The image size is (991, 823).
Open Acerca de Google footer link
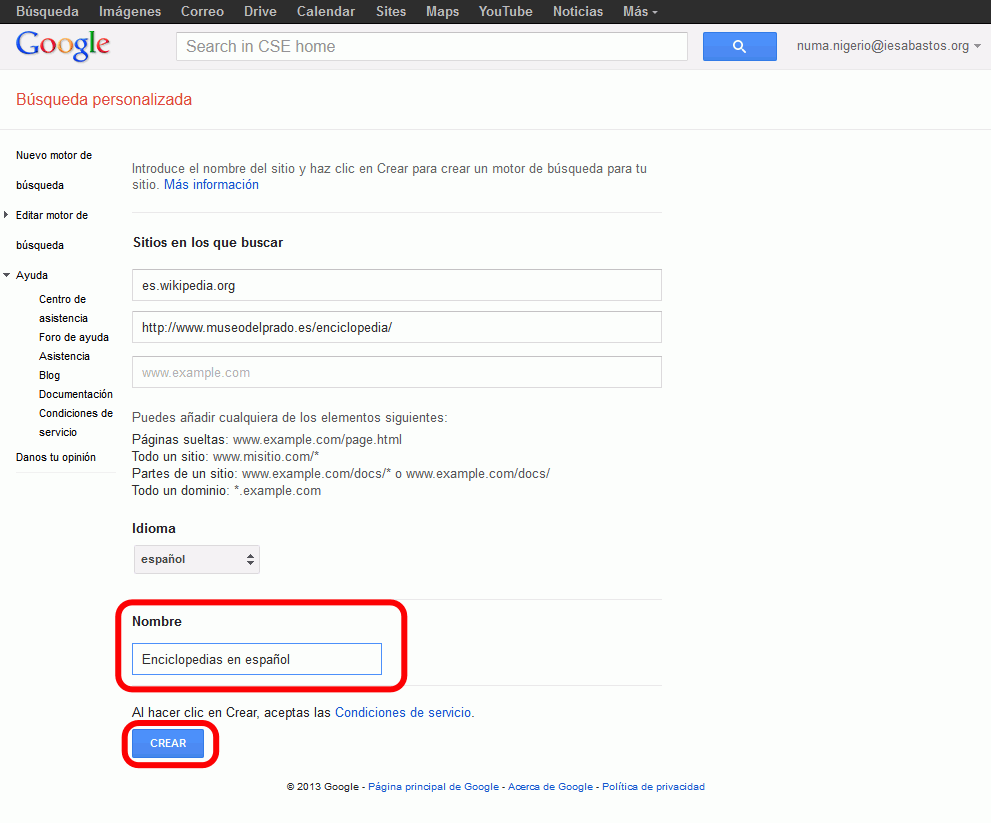click(550, 786)
